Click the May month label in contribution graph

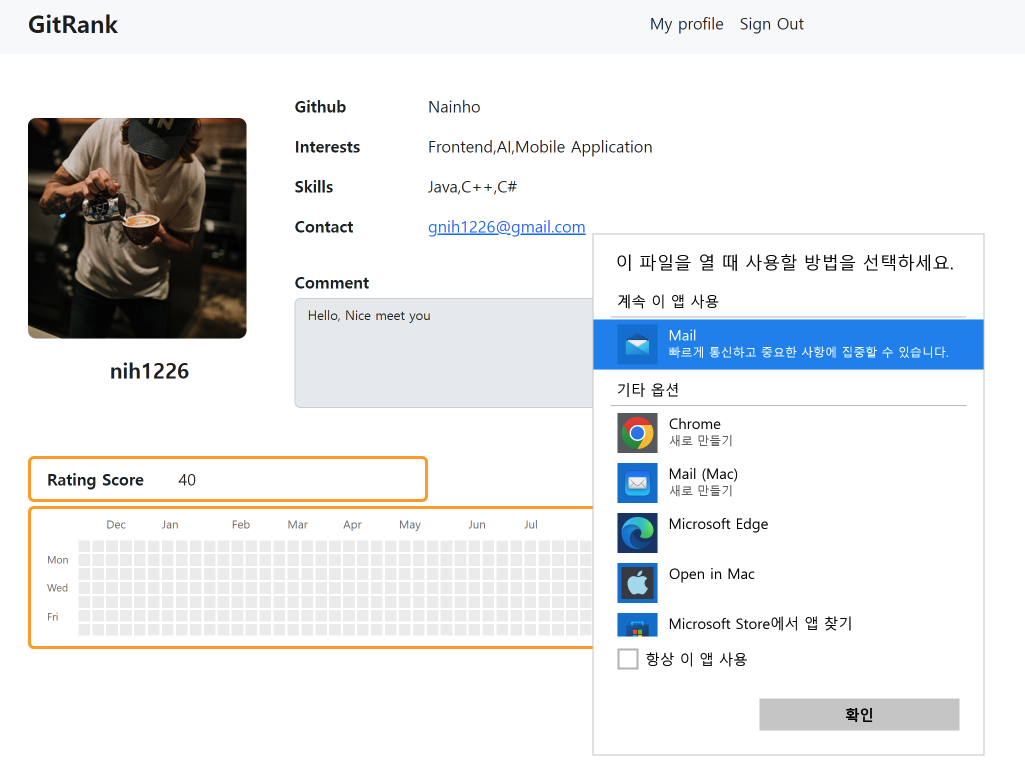[410, 524]
